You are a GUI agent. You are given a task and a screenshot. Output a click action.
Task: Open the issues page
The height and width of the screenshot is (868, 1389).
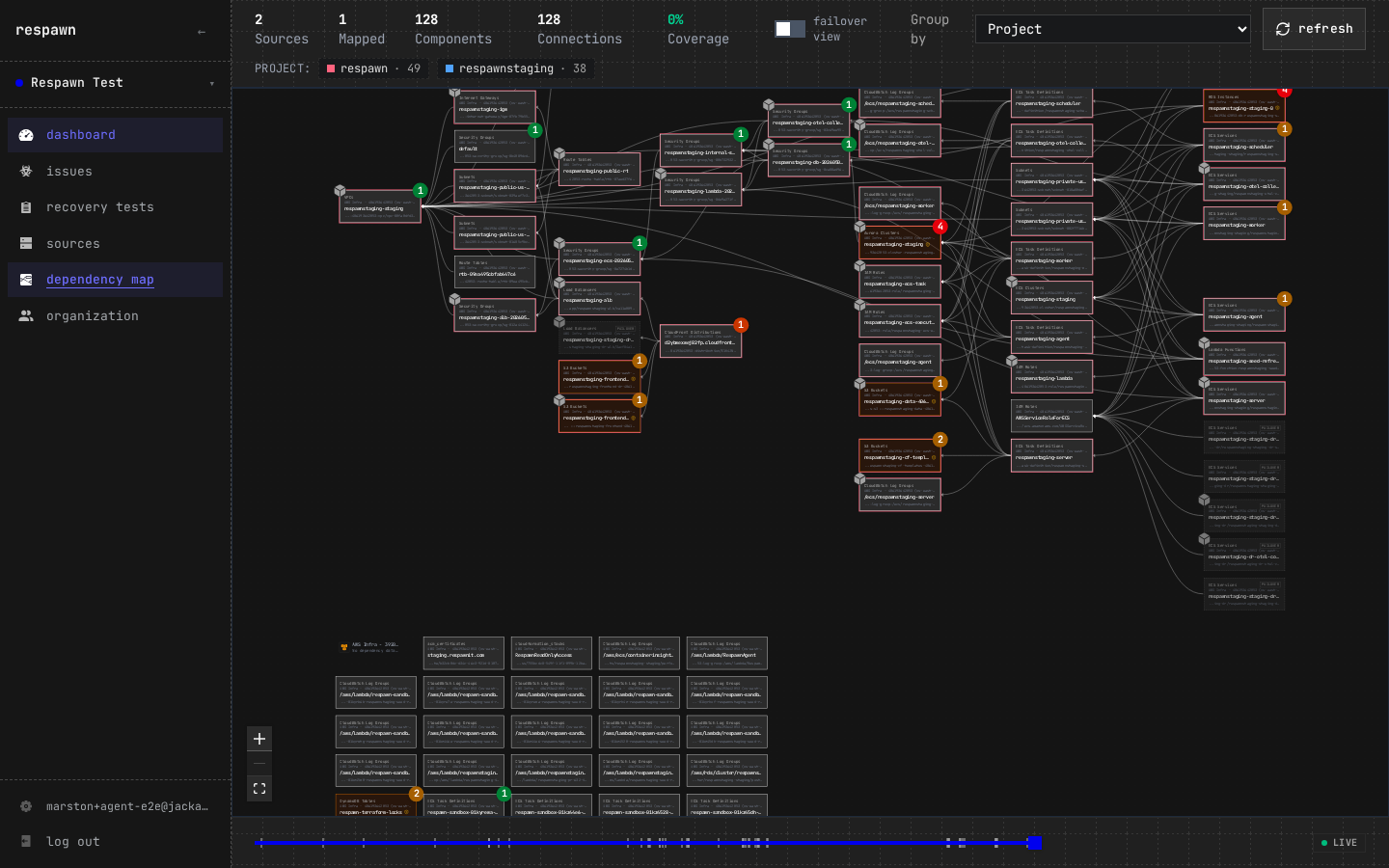(x=115, y=172)
